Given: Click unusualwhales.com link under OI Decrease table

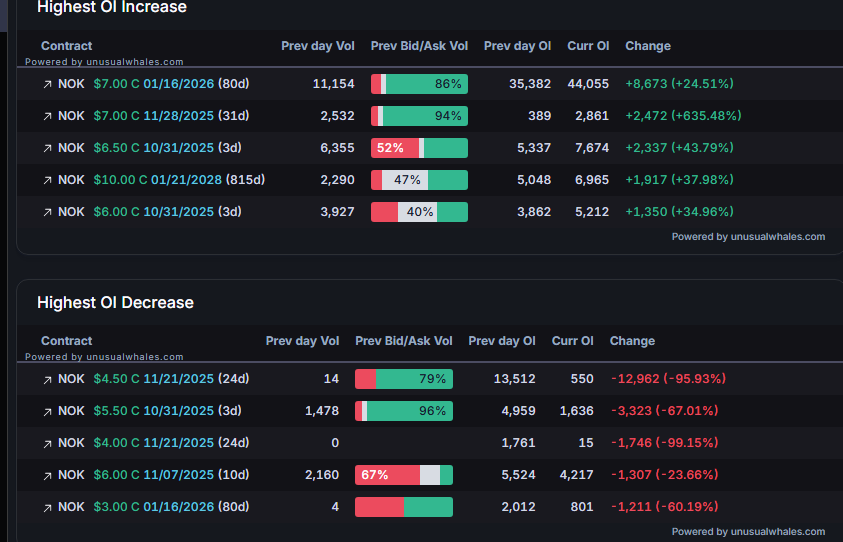Looking at the screenshot, I should [748, 532].
